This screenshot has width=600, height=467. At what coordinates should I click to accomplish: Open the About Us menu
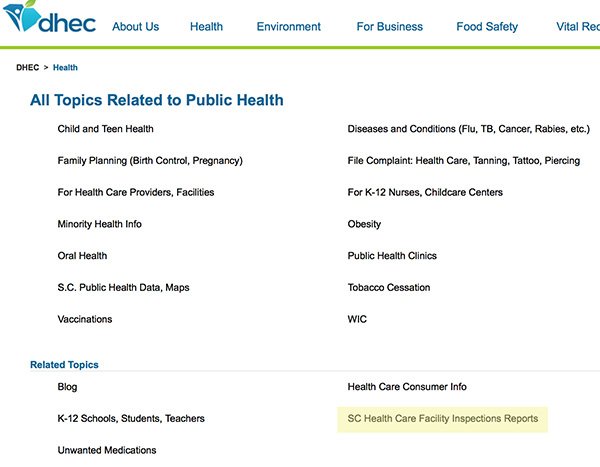click(135, 27)
